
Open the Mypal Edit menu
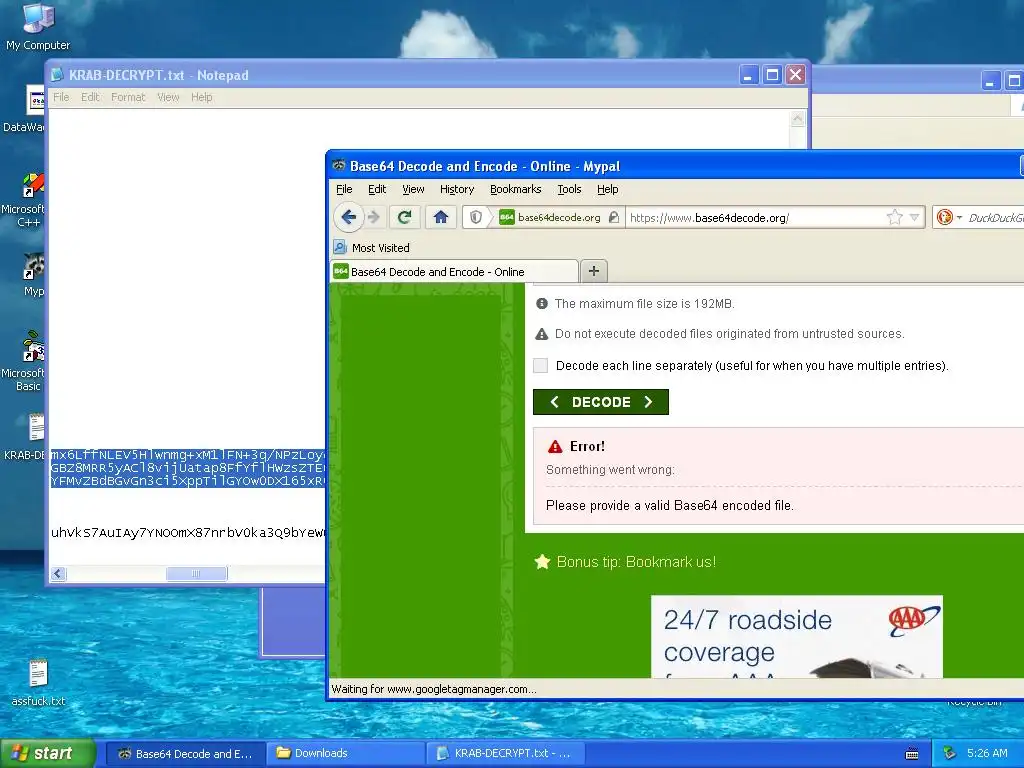point(377,189)
